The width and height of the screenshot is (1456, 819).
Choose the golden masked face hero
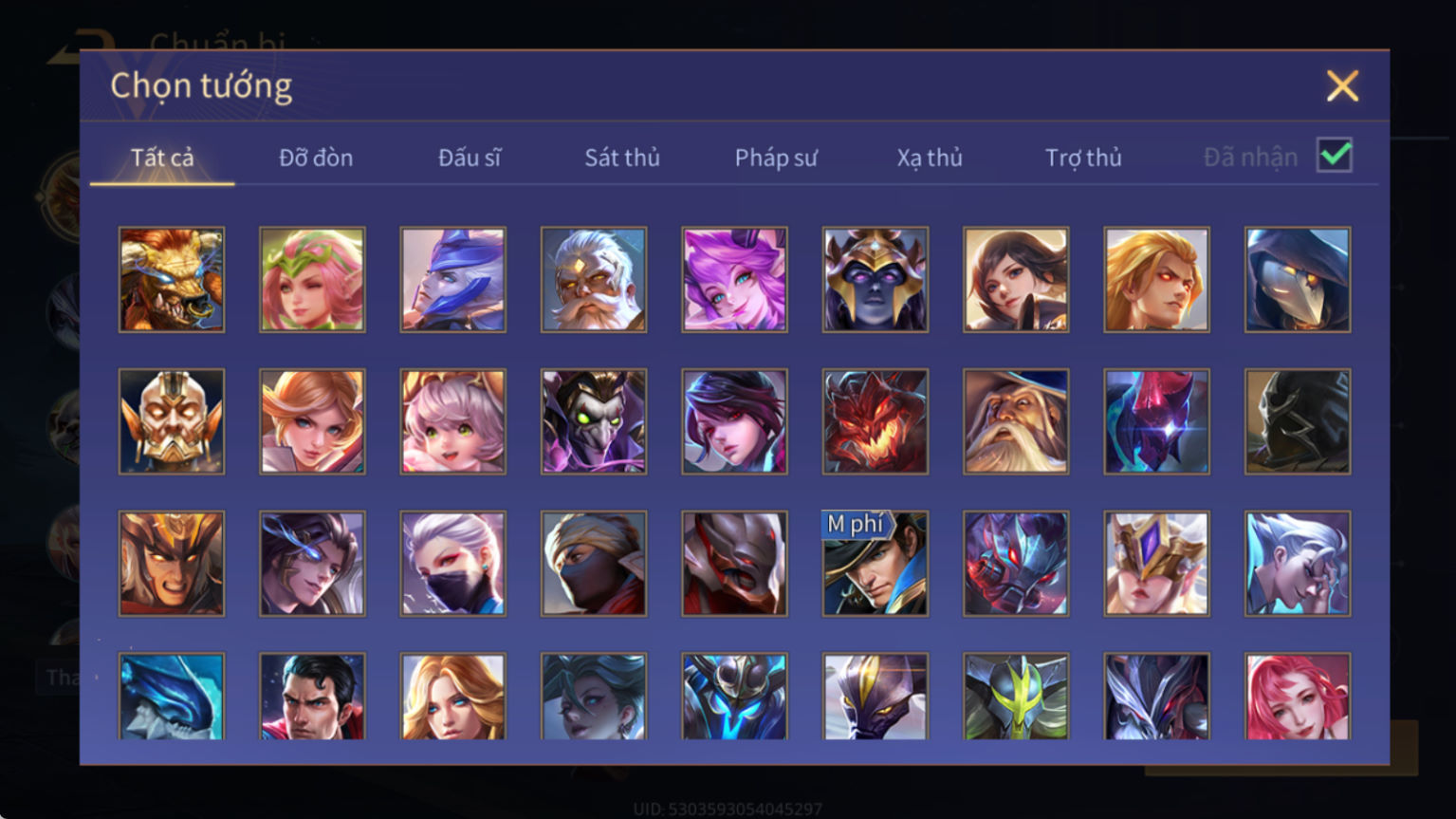[172, 421]
